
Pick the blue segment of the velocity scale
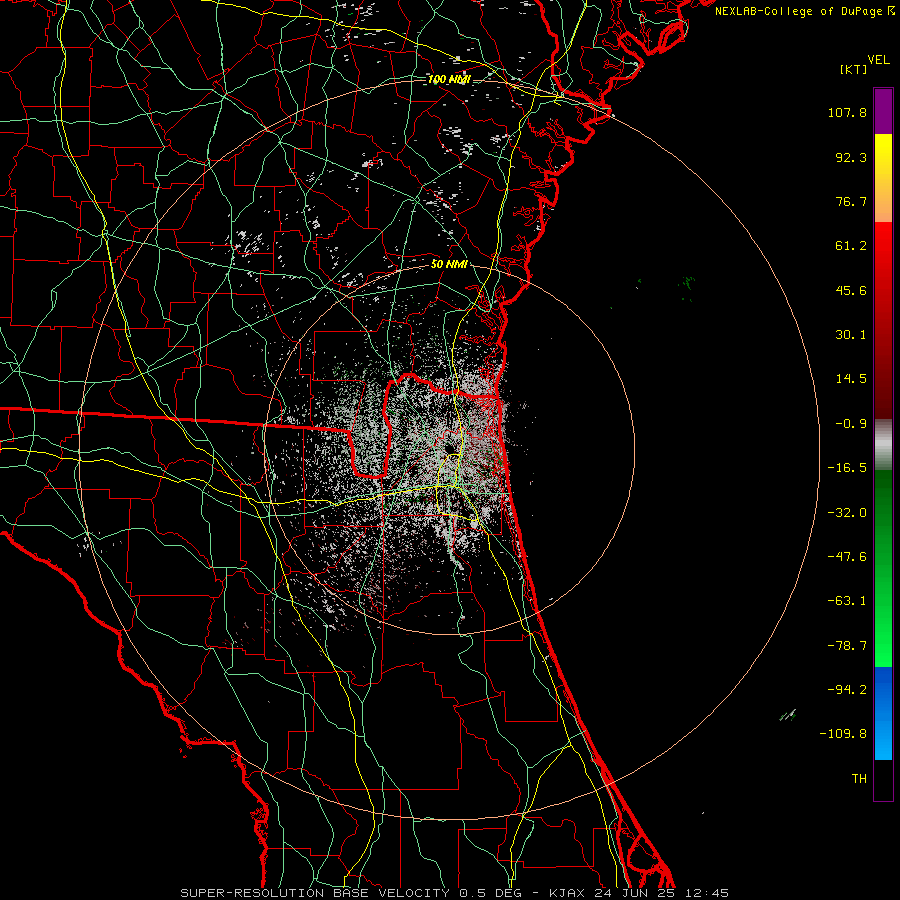click(x=883, y=713)
